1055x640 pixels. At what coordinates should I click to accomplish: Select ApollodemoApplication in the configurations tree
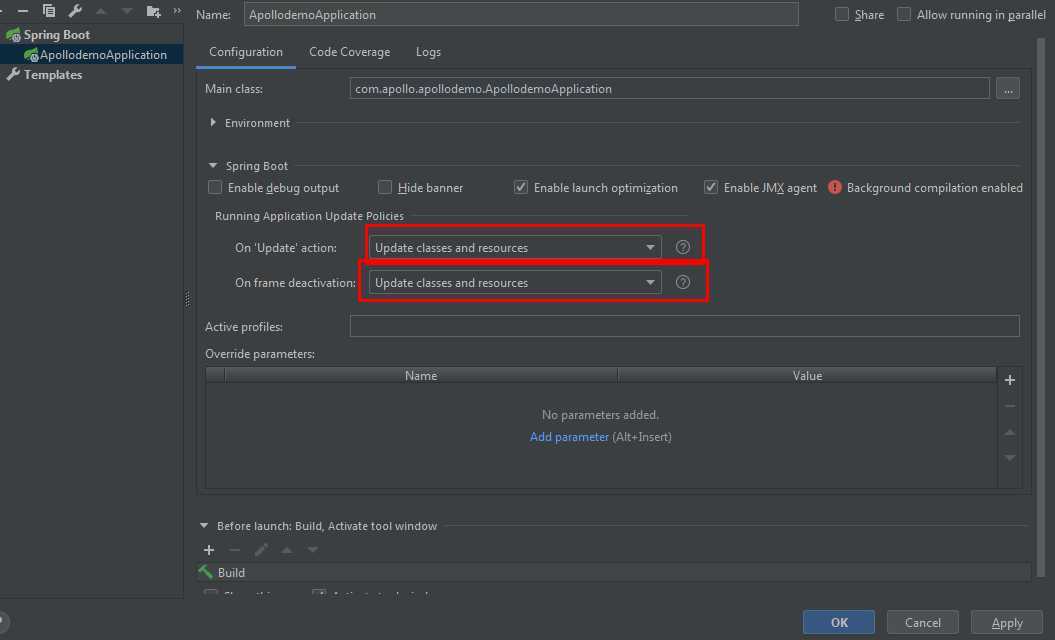(x=92, y=55)
